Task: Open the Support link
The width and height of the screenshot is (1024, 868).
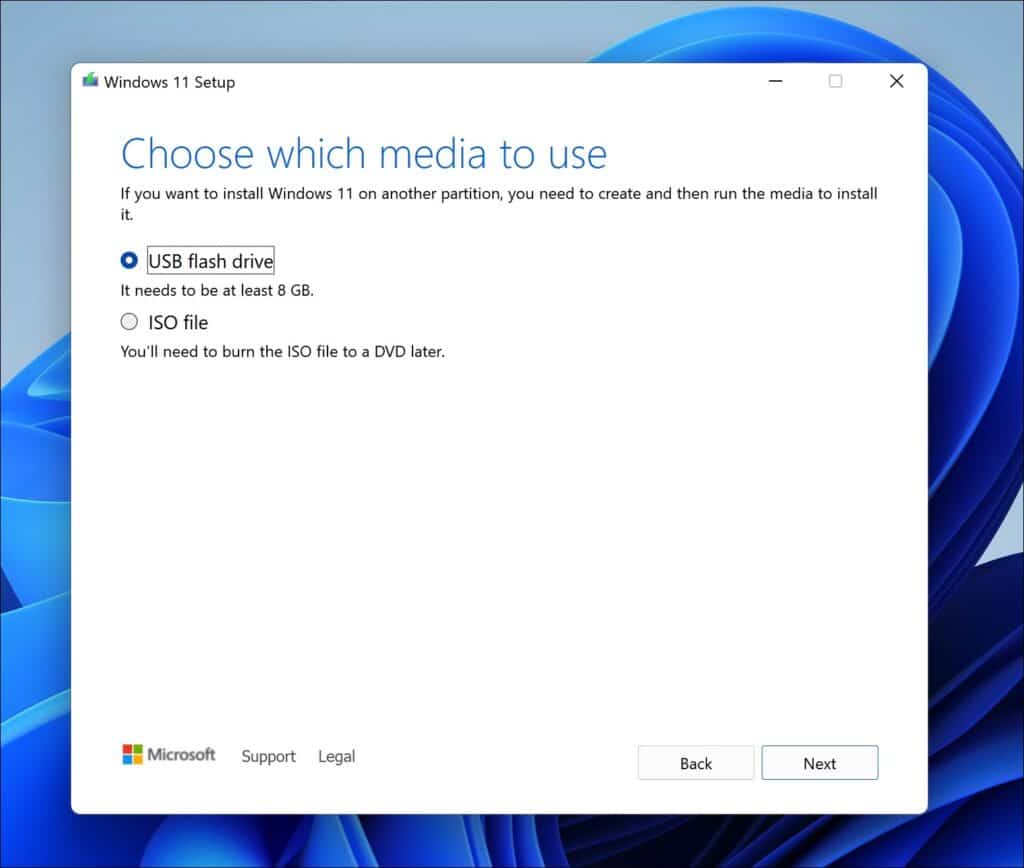Action: click(x=268, y=756)
